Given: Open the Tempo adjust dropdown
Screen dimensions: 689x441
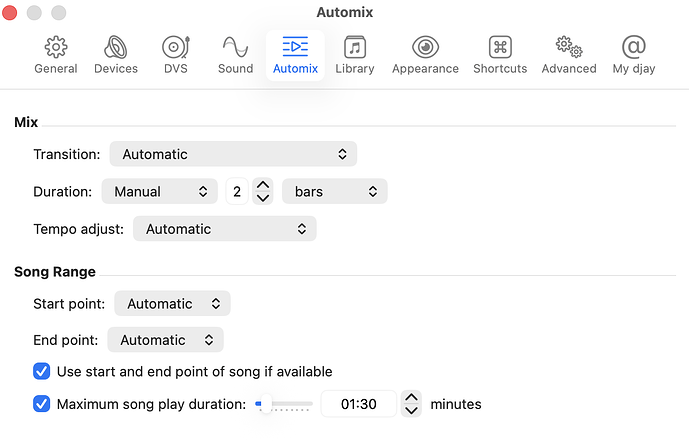Looking at the screenshot, I should pyautogui.click(x=225, y=228).
